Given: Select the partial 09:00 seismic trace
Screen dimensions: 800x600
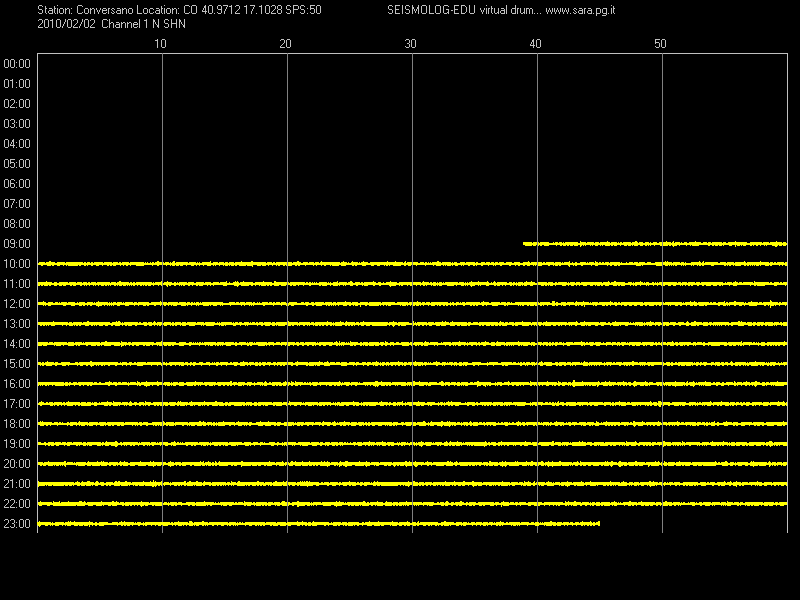Looking at the screenshot, I should click(x=655, y=244).
